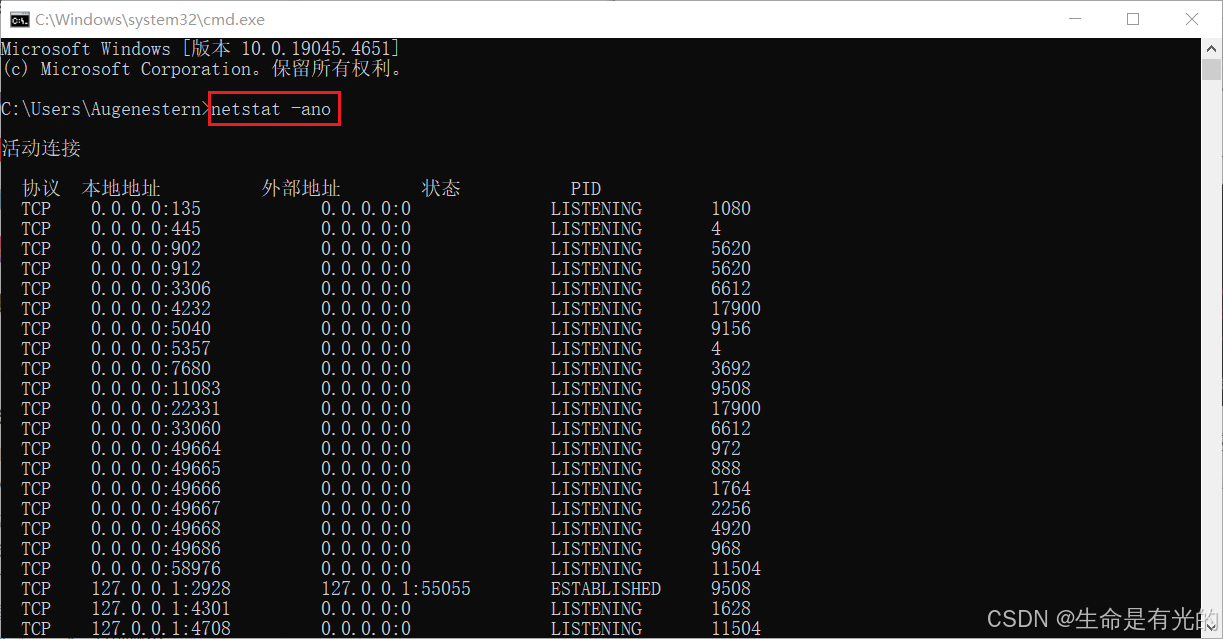
Task: Click the ESTABLISHED state entry
Action: pyautogui.click(x=606, y=589)
